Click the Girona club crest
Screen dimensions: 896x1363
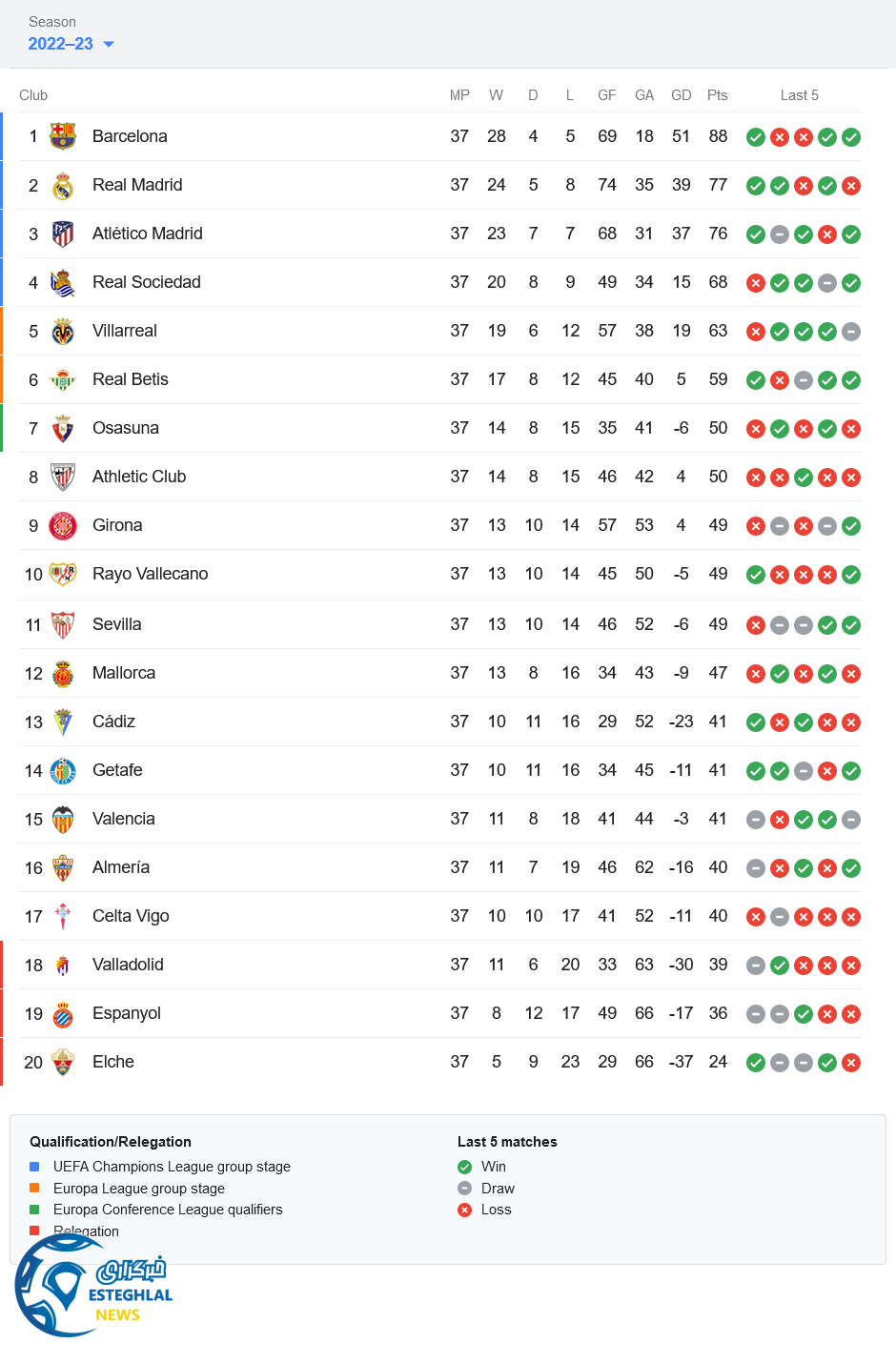63,525
